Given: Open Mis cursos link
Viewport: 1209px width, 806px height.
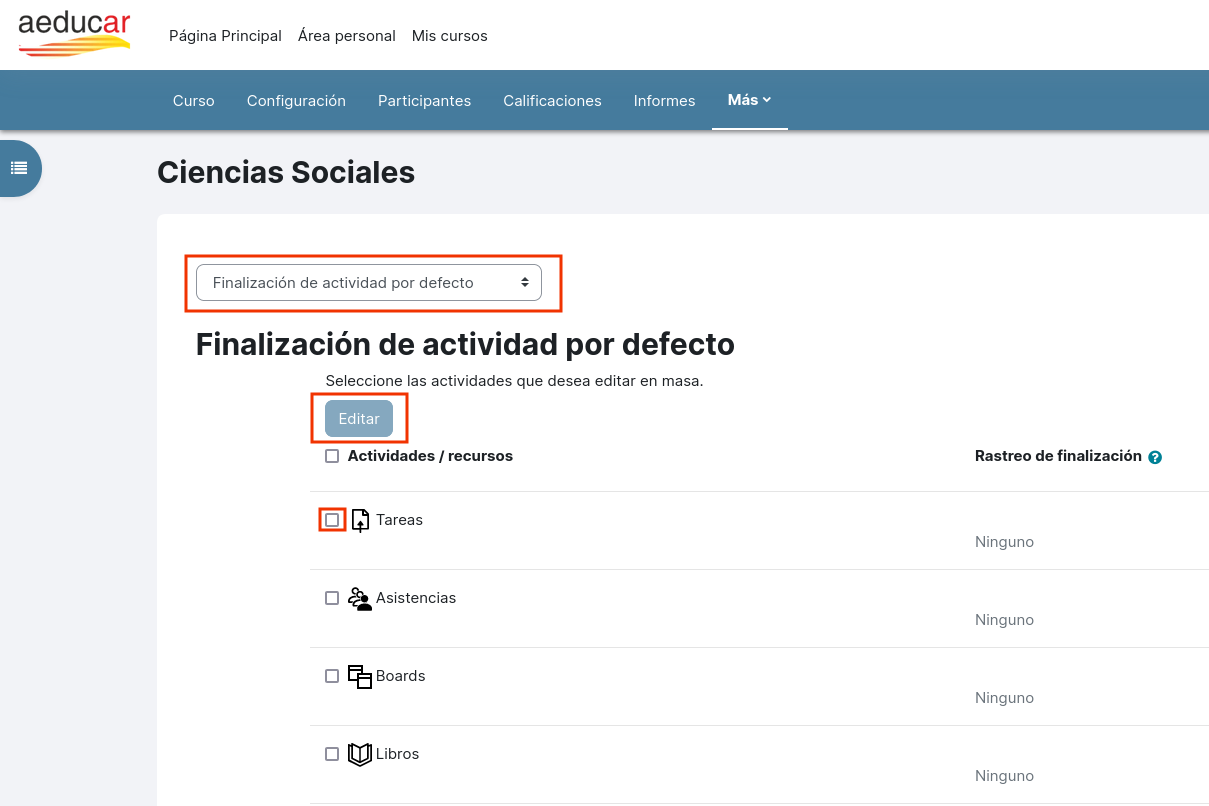Looking at the screenshot, I should [450, 36].
